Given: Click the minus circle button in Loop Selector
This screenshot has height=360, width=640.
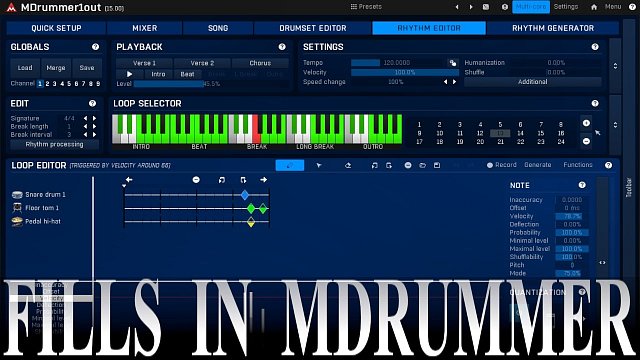Looking at the screenshot, I should click(586, 141).
